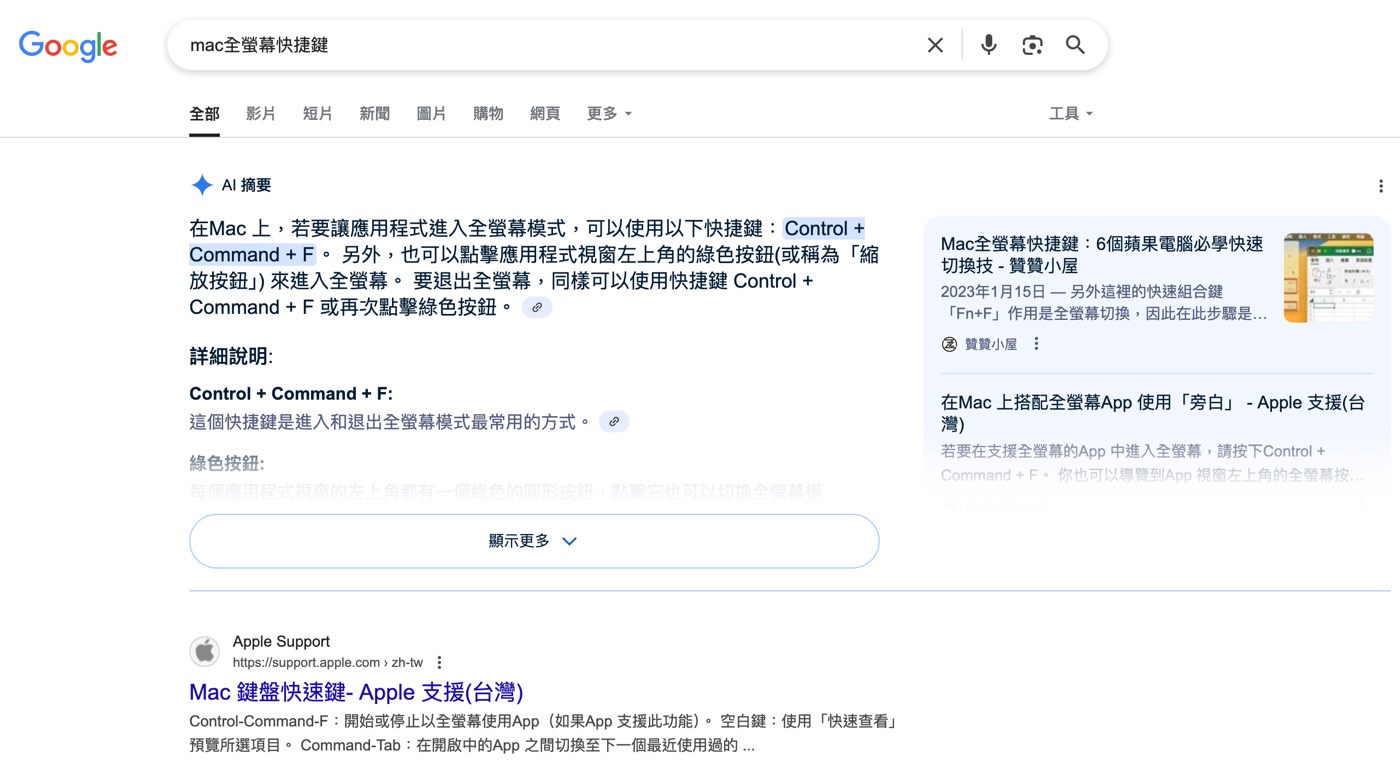Click source link icon after 綠色按鈕 sentence

[537, 307]
